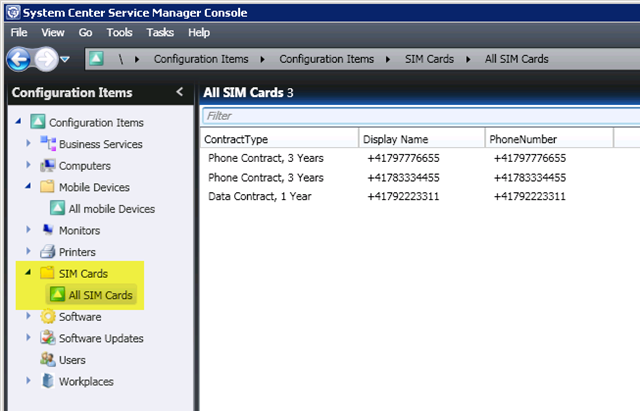The height and width of the screenshot is (411, 640).
Task: Open the Tools menu
Action: (x=120, y=33)
